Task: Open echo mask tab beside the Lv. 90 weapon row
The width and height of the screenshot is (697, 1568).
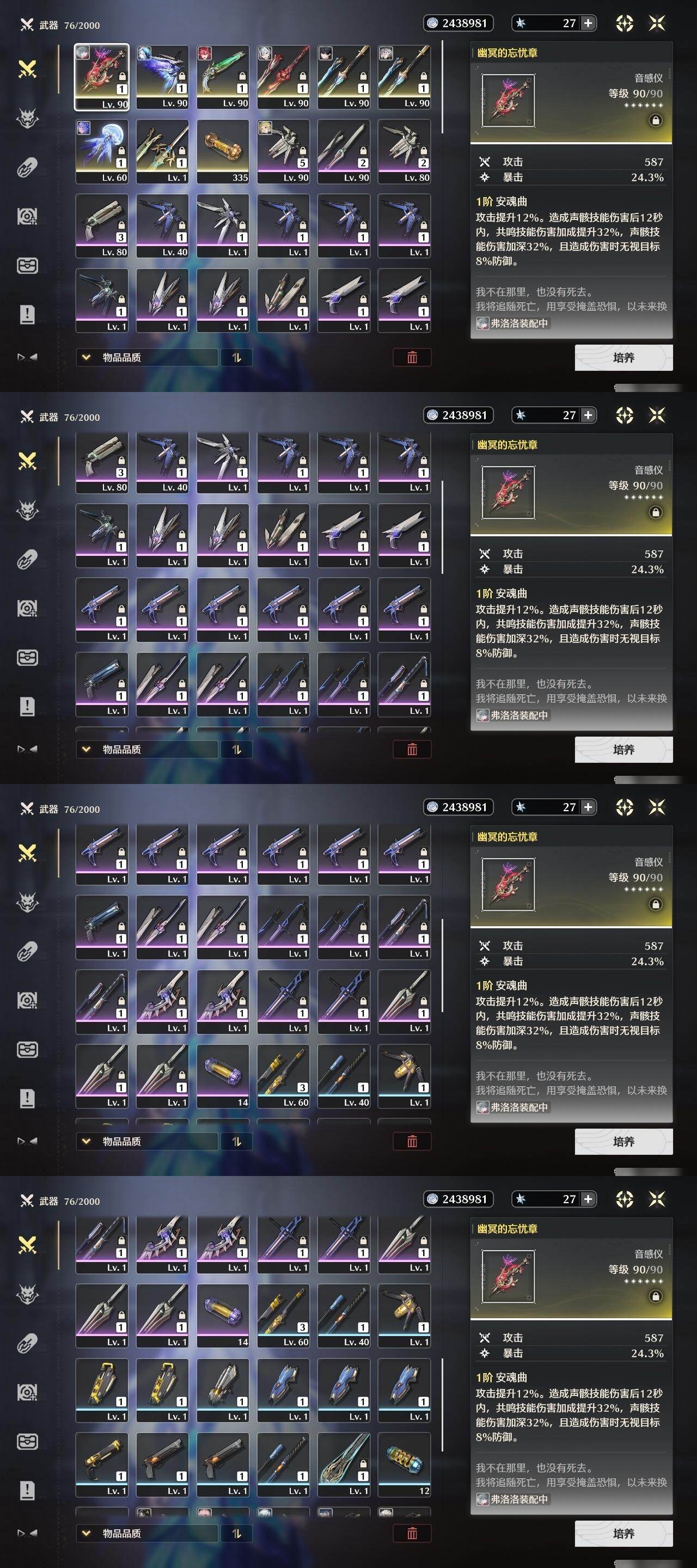Action: tap(27, 119)
